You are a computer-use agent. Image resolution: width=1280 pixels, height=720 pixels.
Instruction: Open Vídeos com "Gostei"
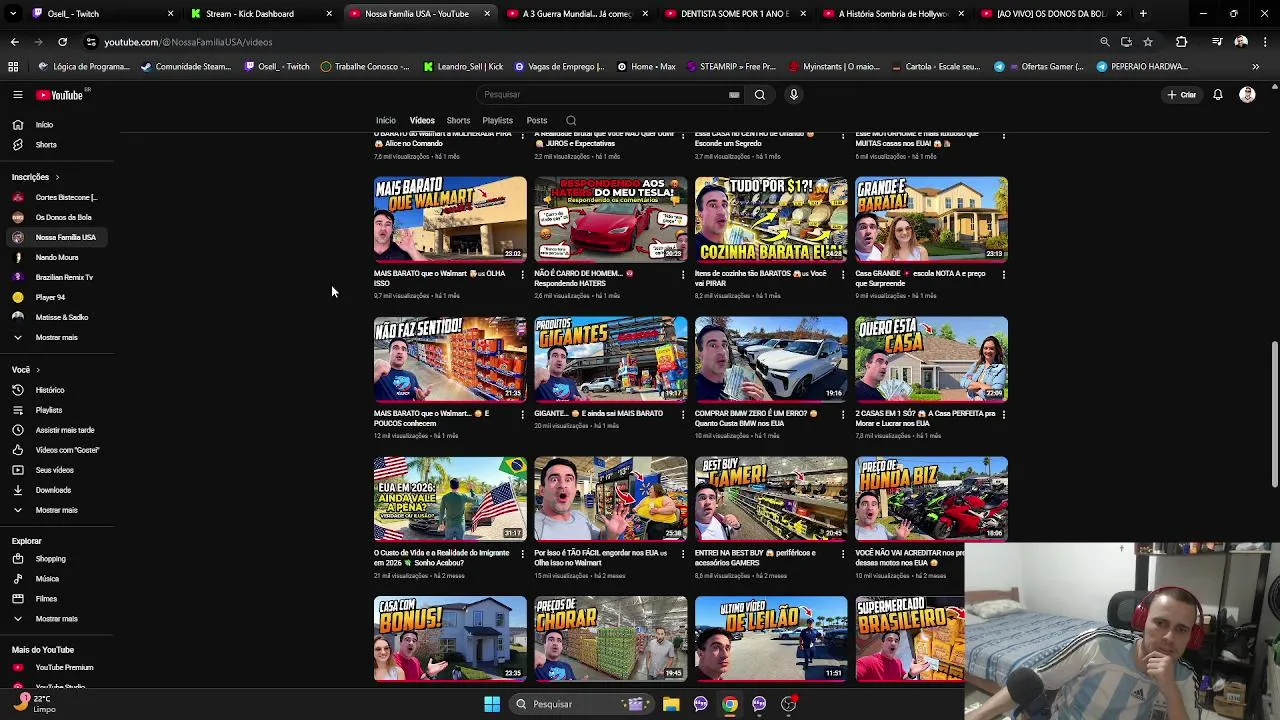point(57,450)
